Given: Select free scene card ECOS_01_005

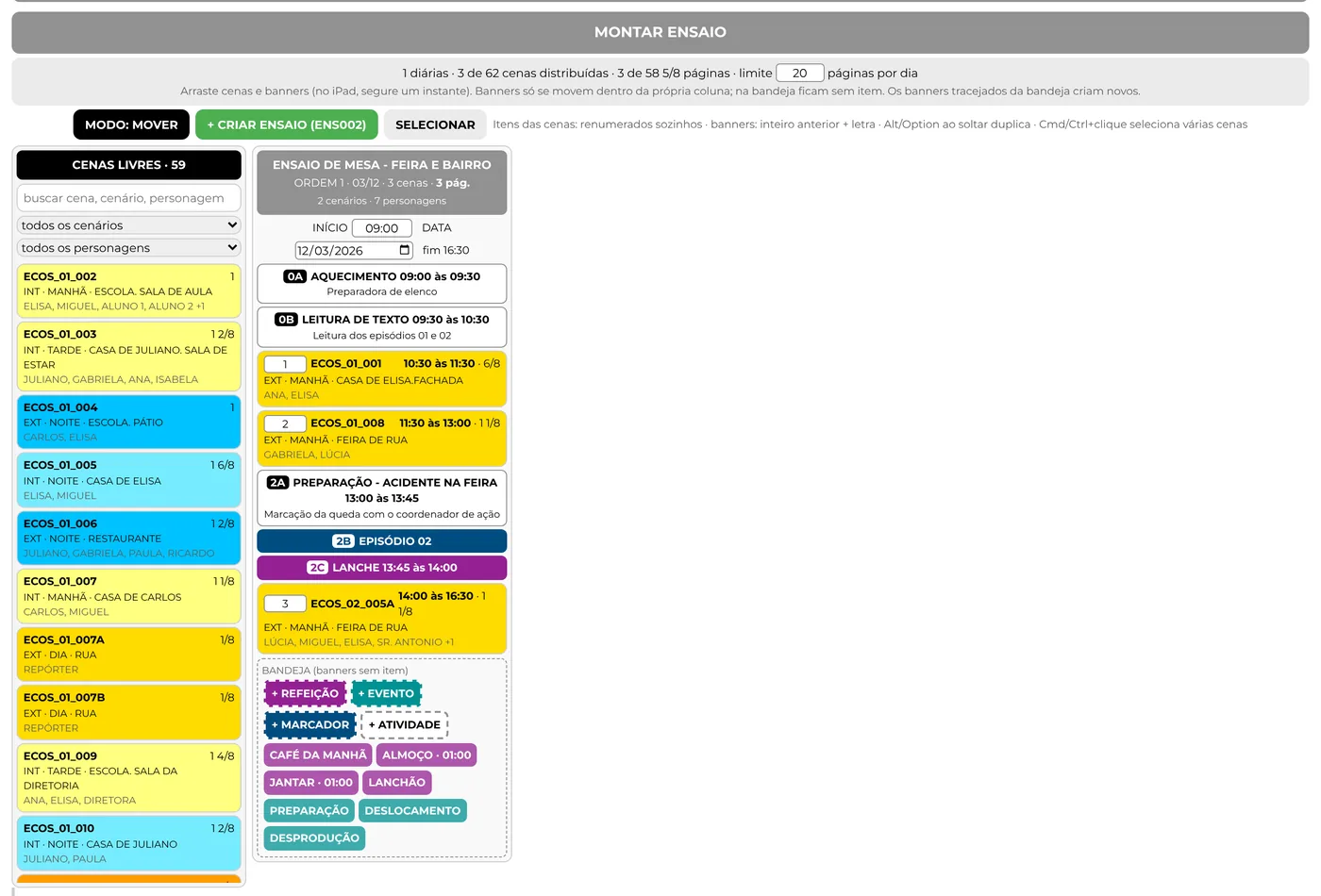Looking at the screenshot, I should pos(128,480).
